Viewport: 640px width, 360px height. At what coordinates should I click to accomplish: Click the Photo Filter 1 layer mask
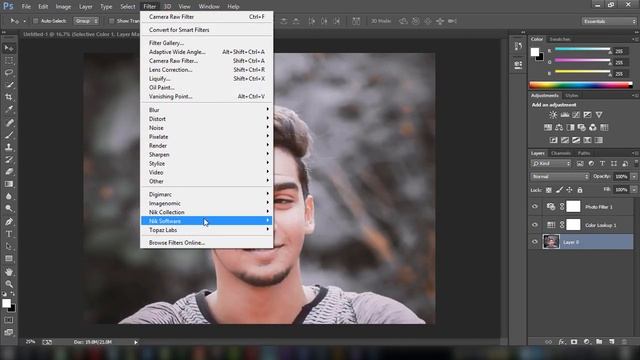tap(573, 207)
